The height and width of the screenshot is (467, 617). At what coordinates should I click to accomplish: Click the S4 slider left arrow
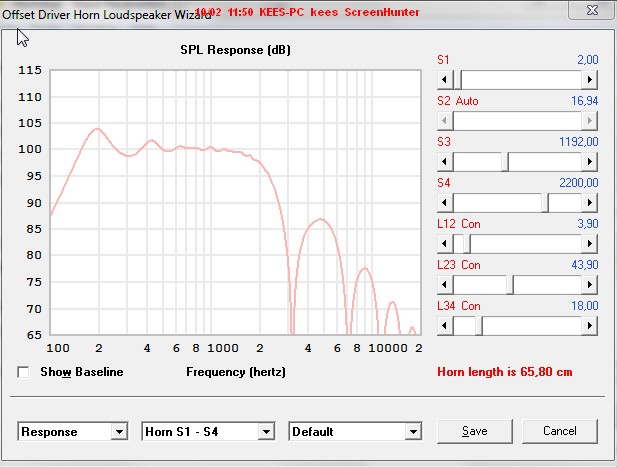(445, 203)
